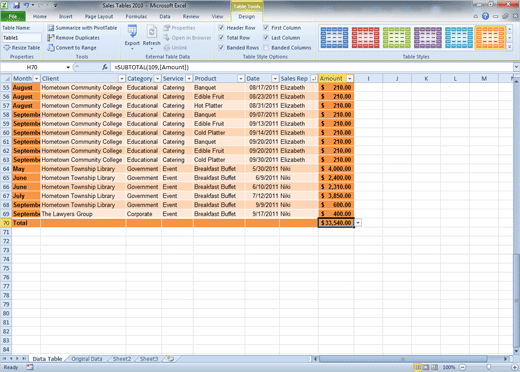Screen dimensions: 520x372
Task: Click Open in Browser icon
Action: (x=167, y=38)
